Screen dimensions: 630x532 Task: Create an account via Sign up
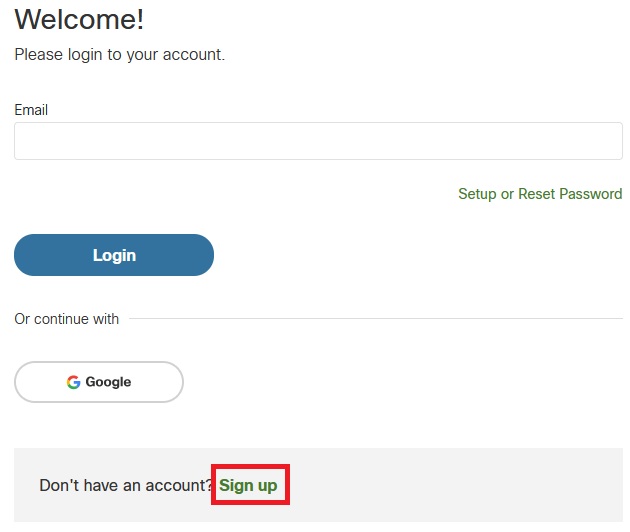click(x=248, y=485)
